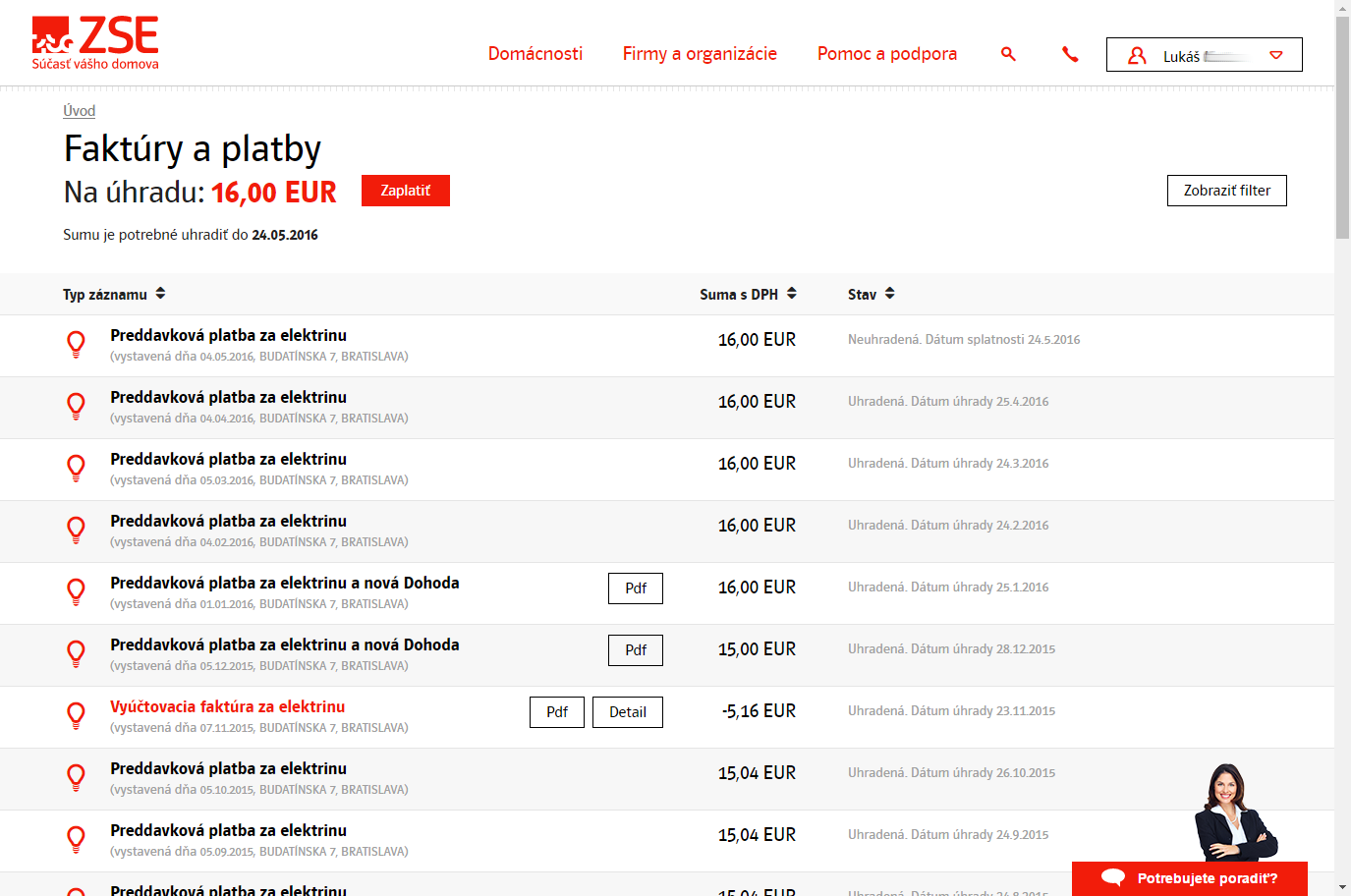Click bulb icon of invoice issued 04.04.2016
Screen dimensions: 1351x896
coord(76,407)
